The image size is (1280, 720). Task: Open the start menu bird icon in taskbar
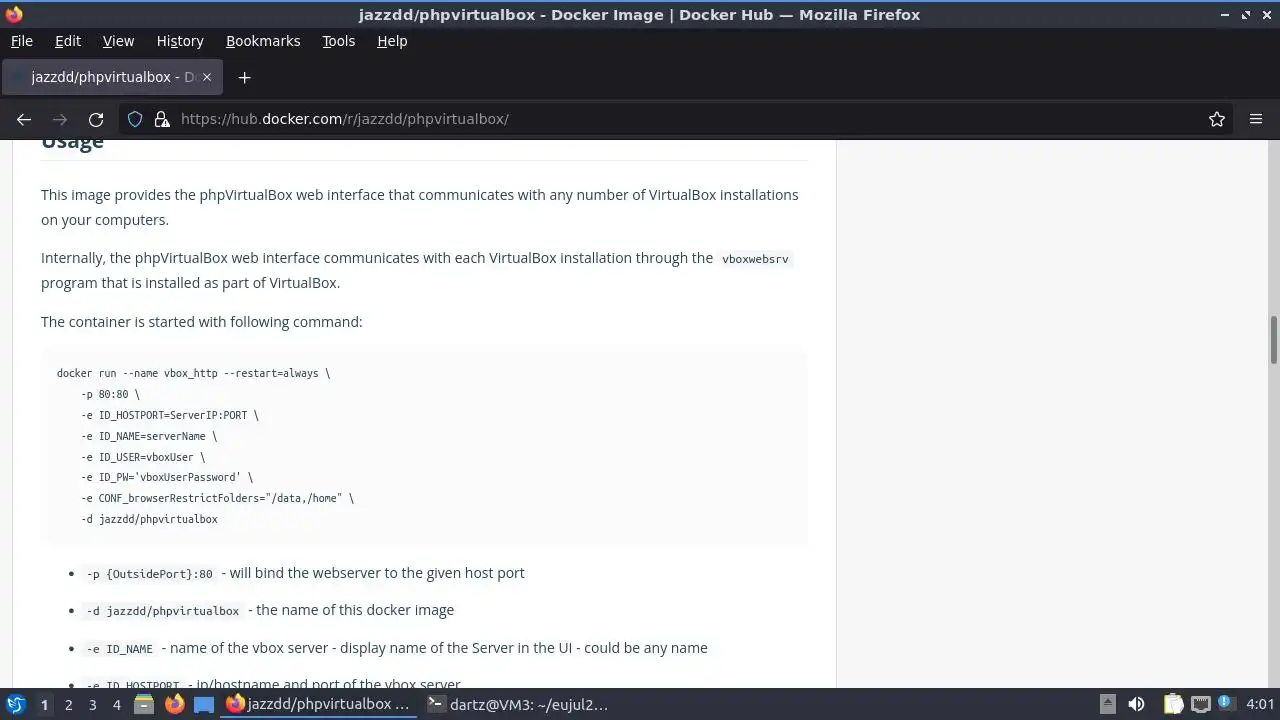pyautogui.click(x=15, y=705)
